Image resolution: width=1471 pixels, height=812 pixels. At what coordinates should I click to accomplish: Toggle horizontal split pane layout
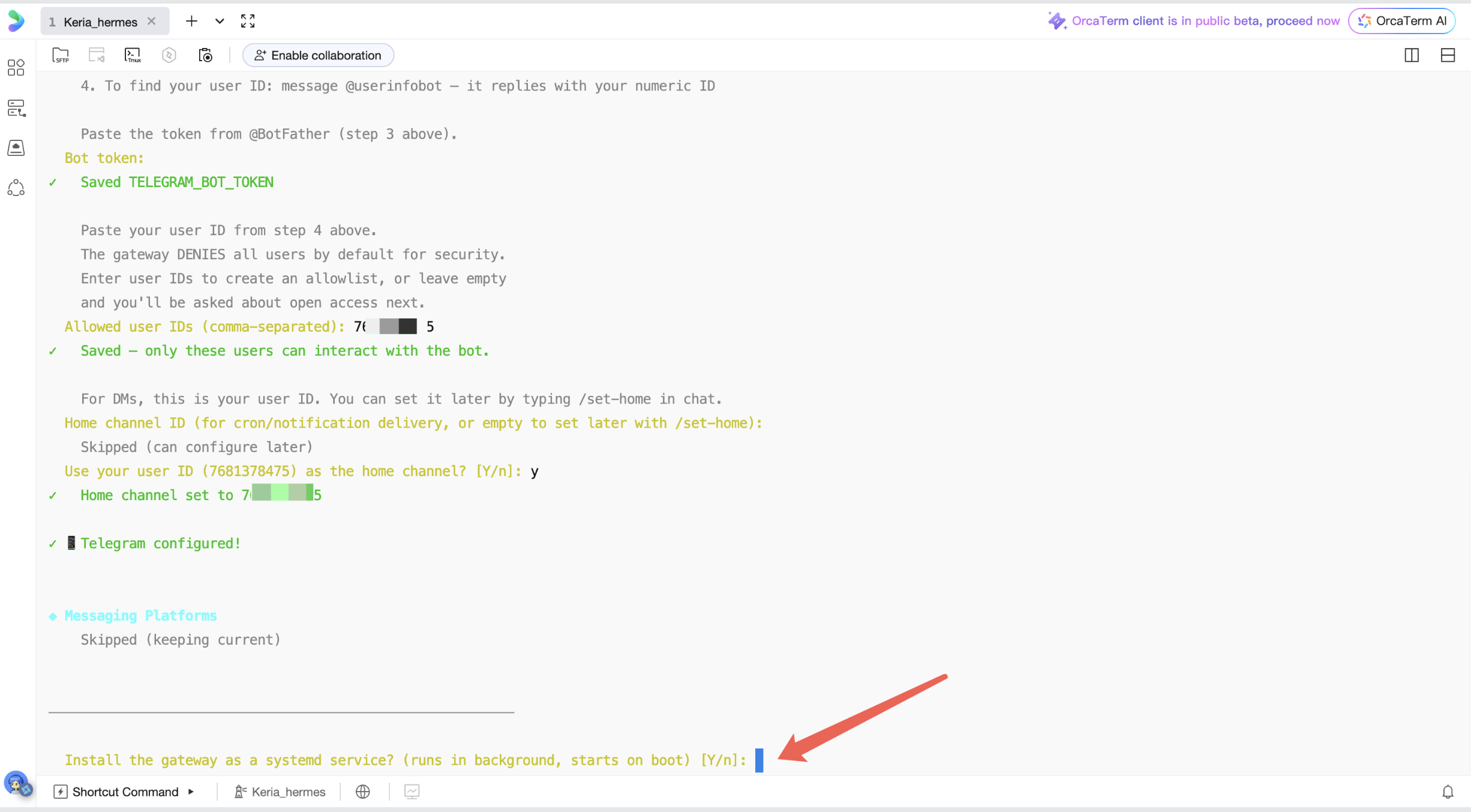click(x=1448, y=55)
